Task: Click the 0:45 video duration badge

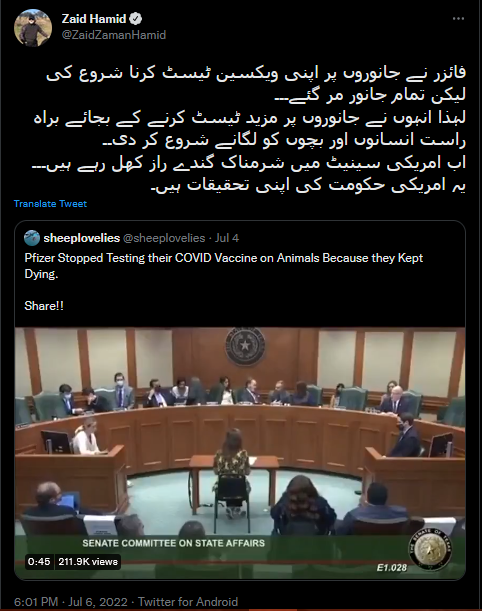Action: [39, 562]
